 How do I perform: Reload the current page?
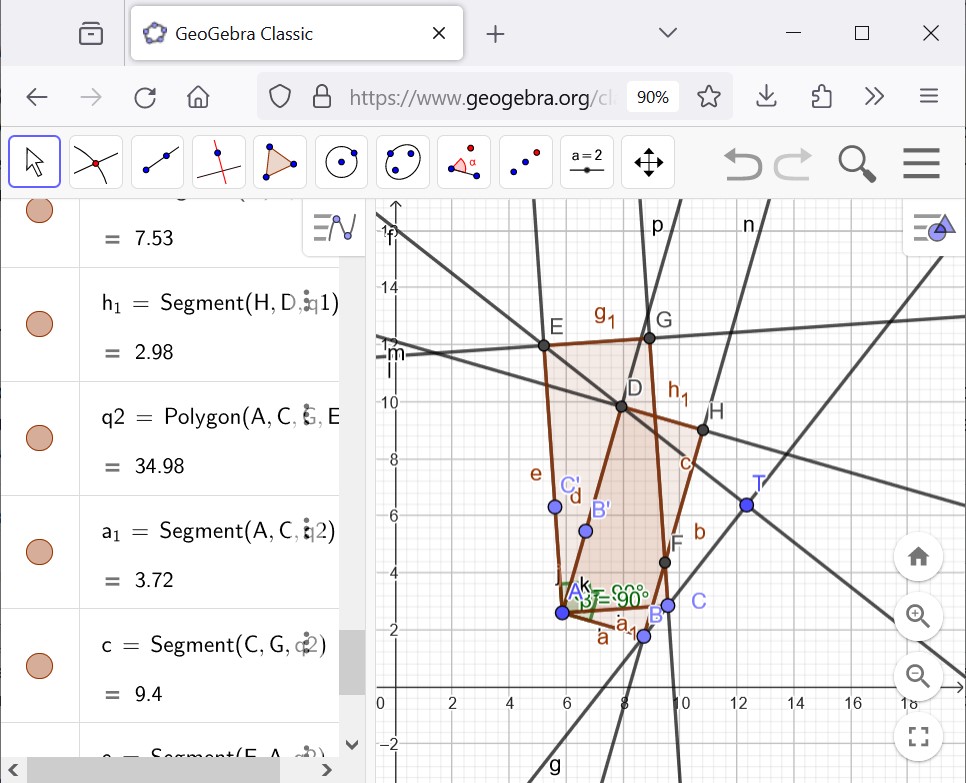click(145, 97)
